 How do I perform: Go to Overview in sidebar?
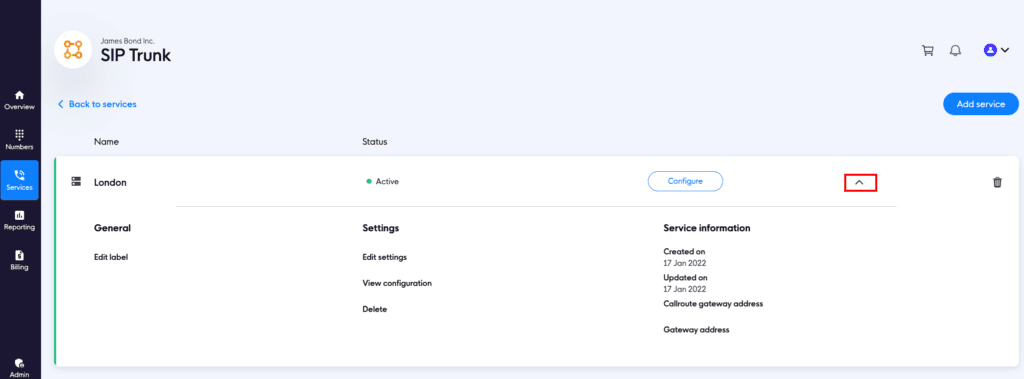pos(20,101)
